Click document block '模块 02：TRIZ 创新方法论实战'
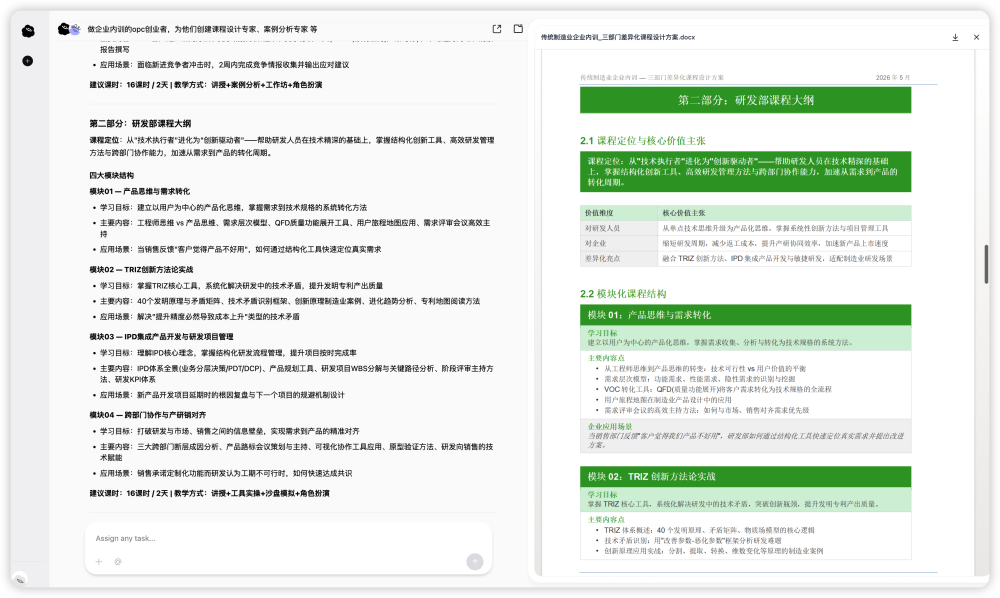The height and width of the screenshot is (598, 1000). coord(746,476)
